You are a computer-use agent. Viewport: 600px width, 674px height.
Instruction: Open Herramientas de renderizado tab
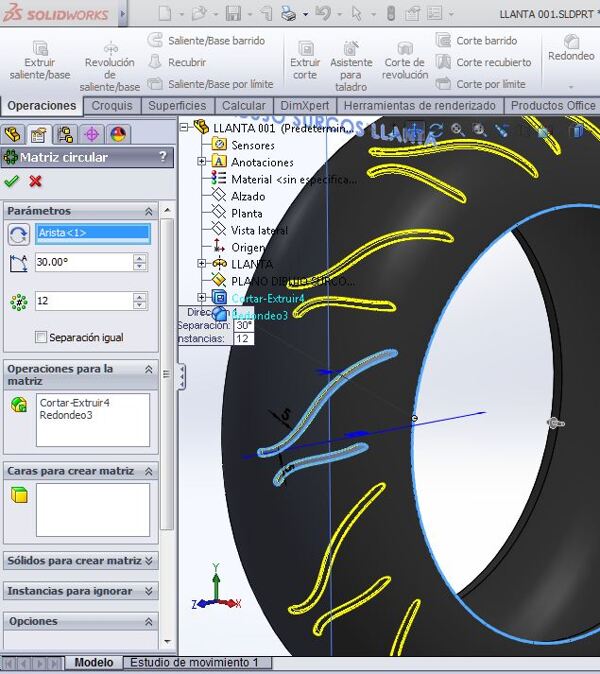pyautogui.click(x=419, y=106)
